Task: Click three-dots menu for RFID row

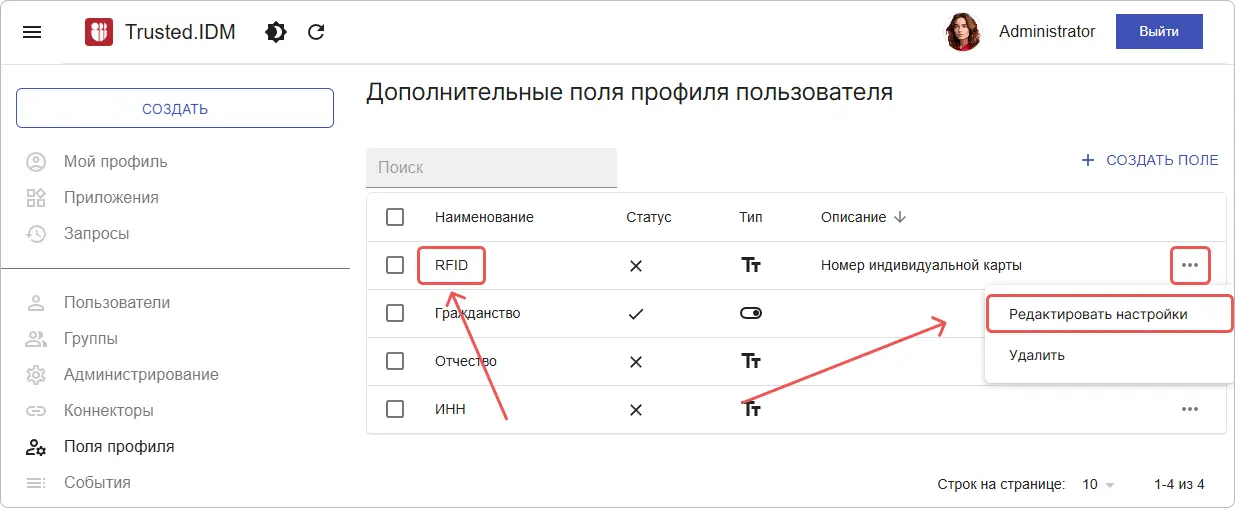Action: click(1189, 265)
